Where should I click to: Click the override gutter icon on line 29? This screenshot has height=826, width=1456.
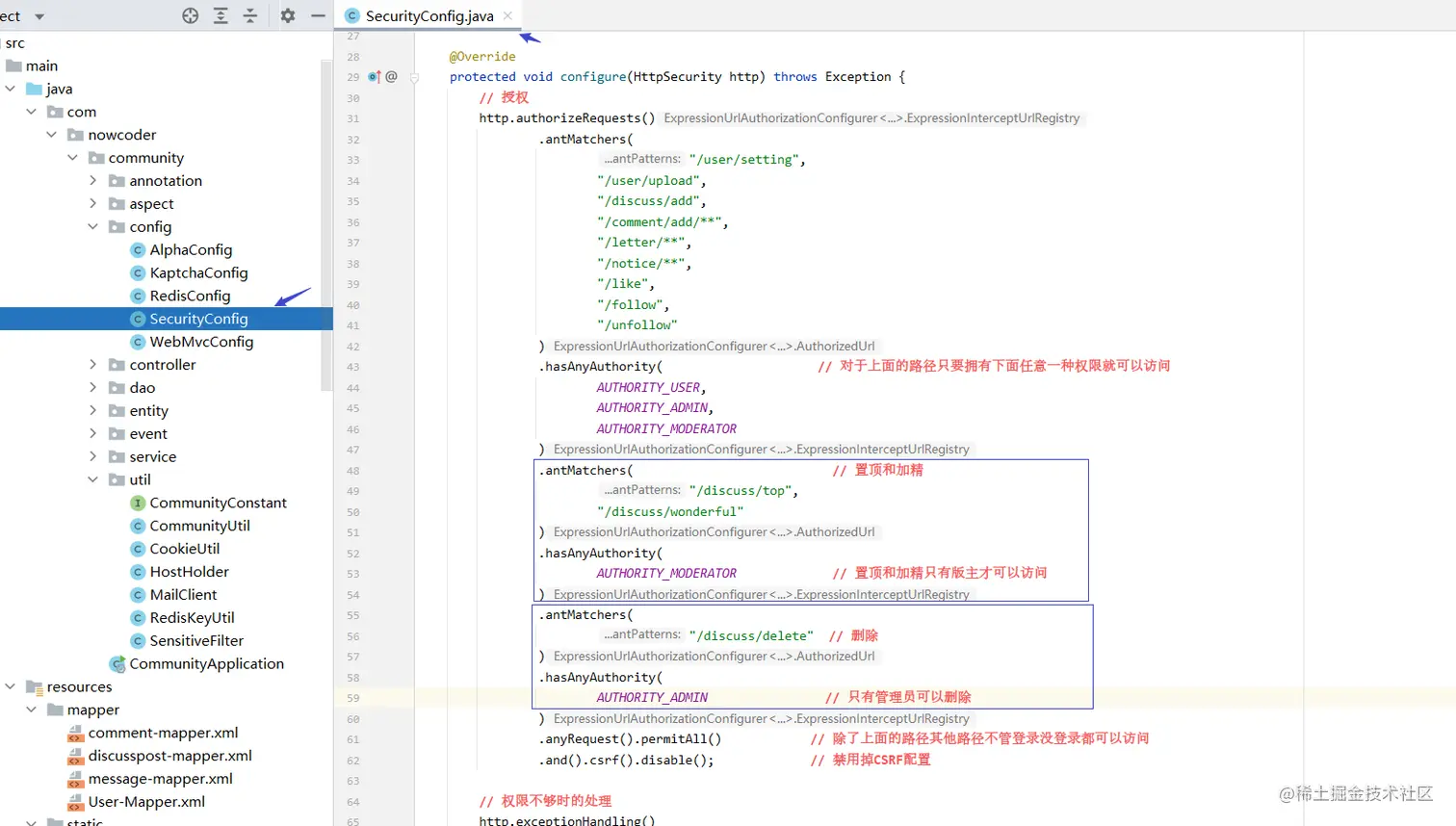point(374,77)
